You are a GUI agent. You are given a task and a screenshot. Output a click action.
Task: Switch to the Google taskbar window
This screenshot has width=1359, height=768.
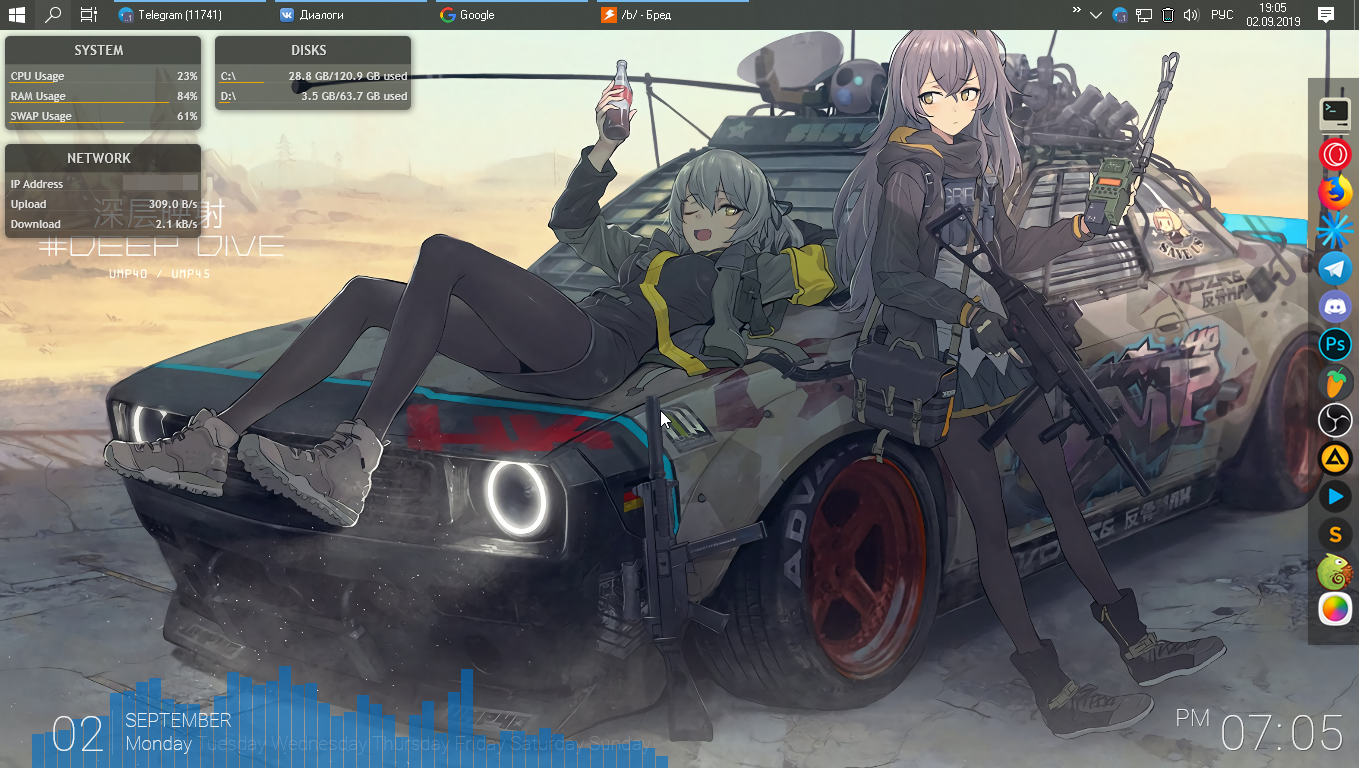510,15
